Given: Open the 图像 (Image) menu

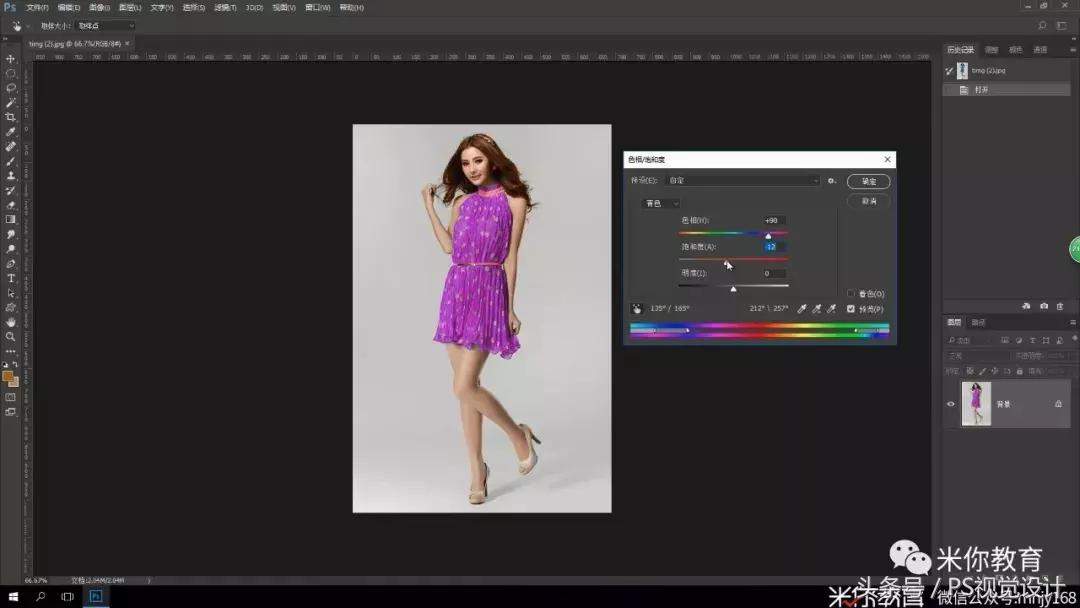Looking at the screenshot, I should 99,7.
